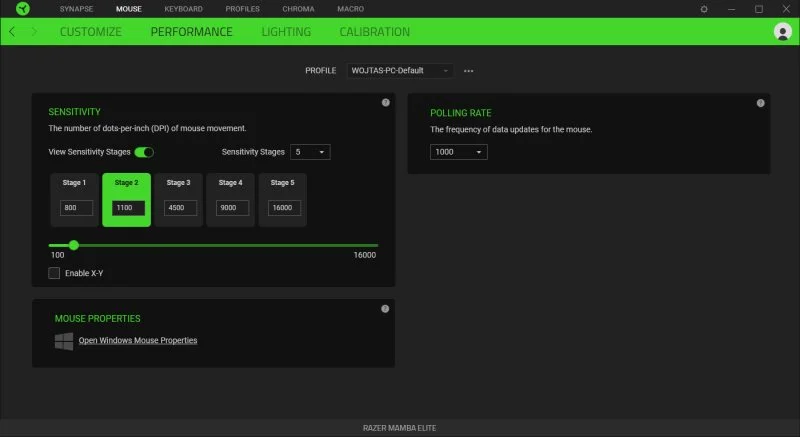Click the POLLING RATE section heading
This screenshot has height=437, width=800.
[461, 113]
